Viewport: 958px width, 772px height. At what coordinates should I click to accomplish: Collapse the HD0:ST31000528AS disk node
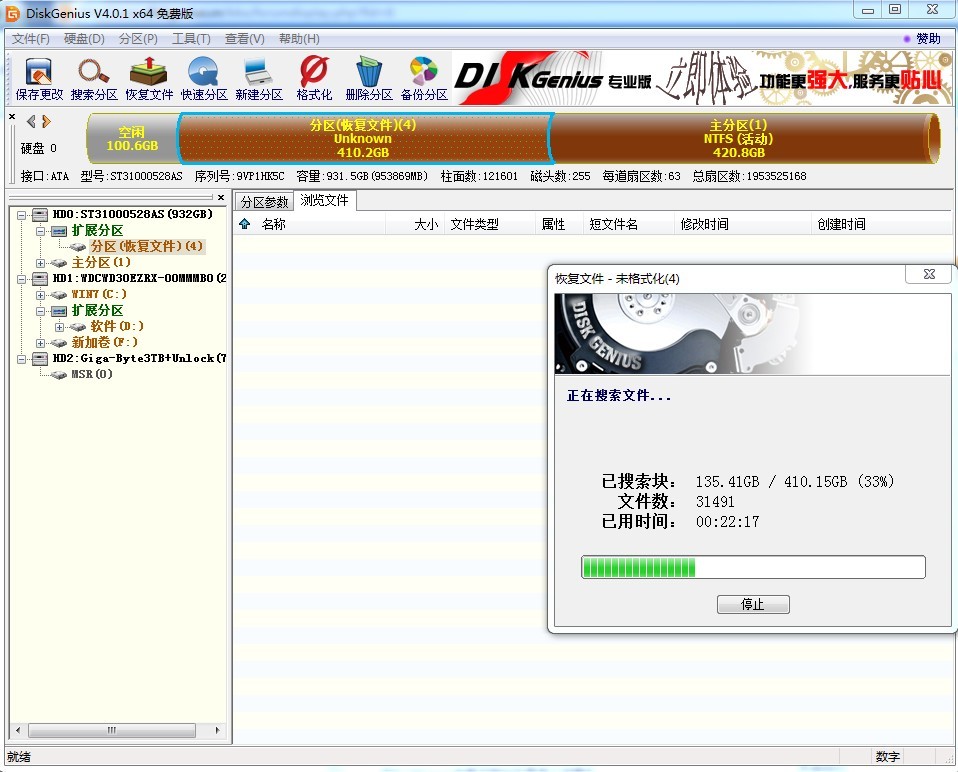click(x=21, y=215)
